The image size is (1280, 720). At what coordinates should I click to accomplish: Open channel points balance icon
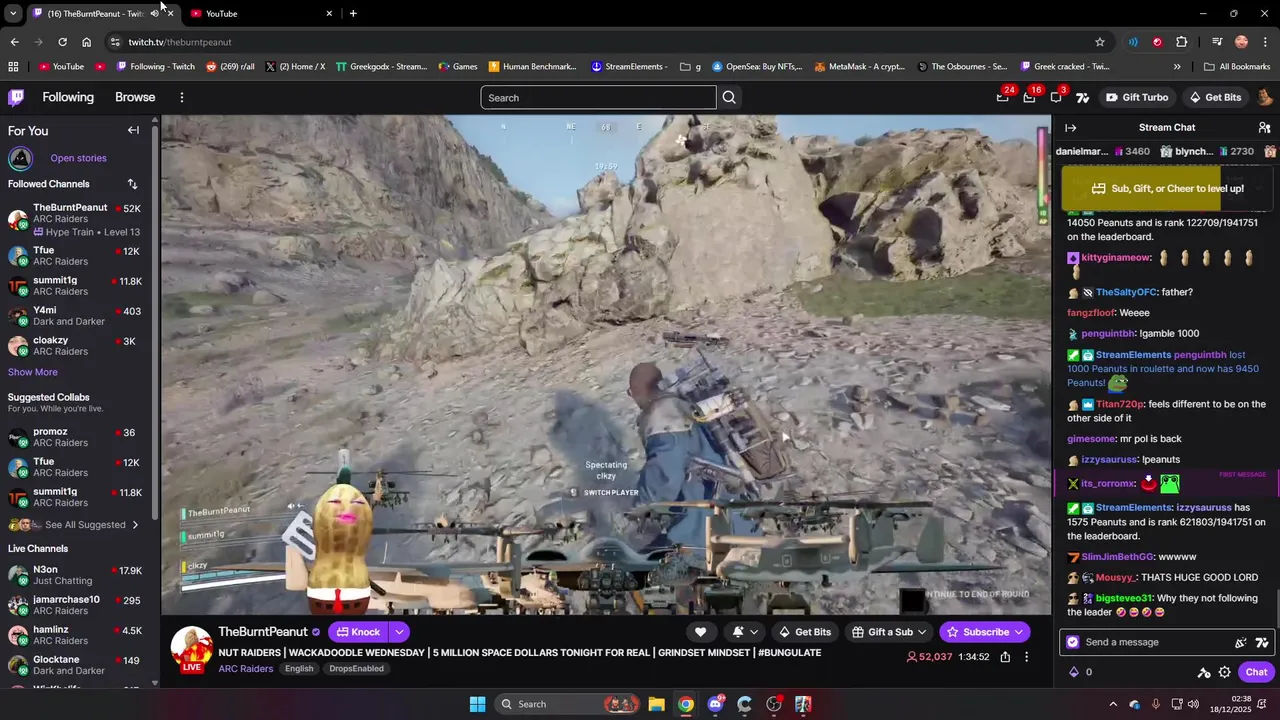(1074, 672)
